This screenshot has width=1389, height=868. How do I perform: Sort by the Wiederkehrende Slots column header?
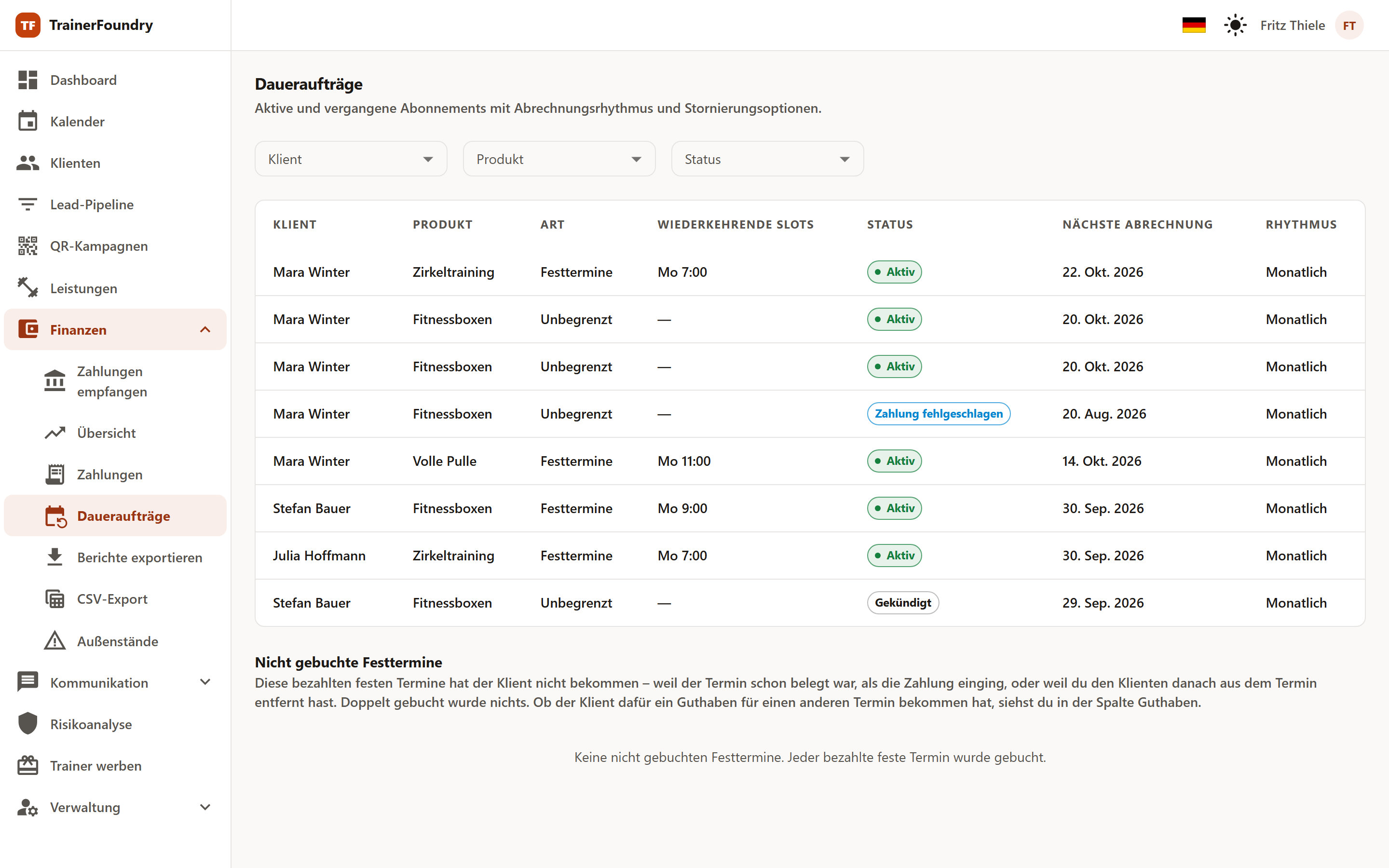tap(735, 224)
